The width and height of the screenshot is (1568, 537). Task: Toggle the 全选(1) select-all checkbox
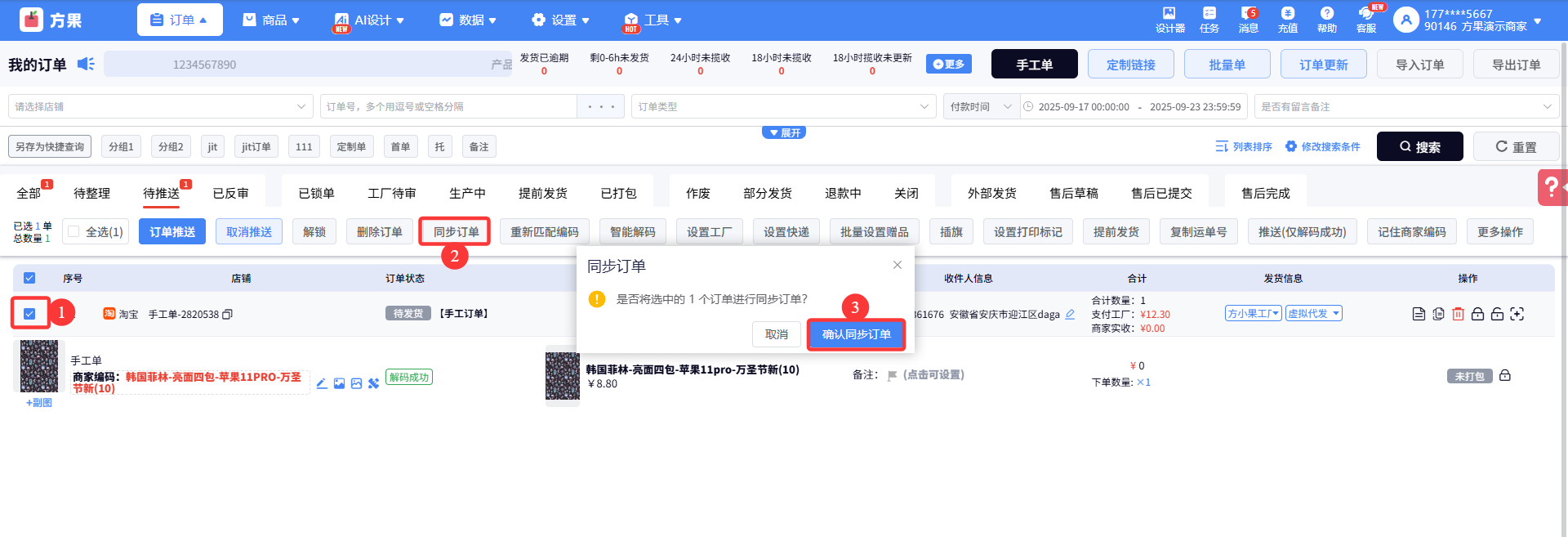point(74,231)
